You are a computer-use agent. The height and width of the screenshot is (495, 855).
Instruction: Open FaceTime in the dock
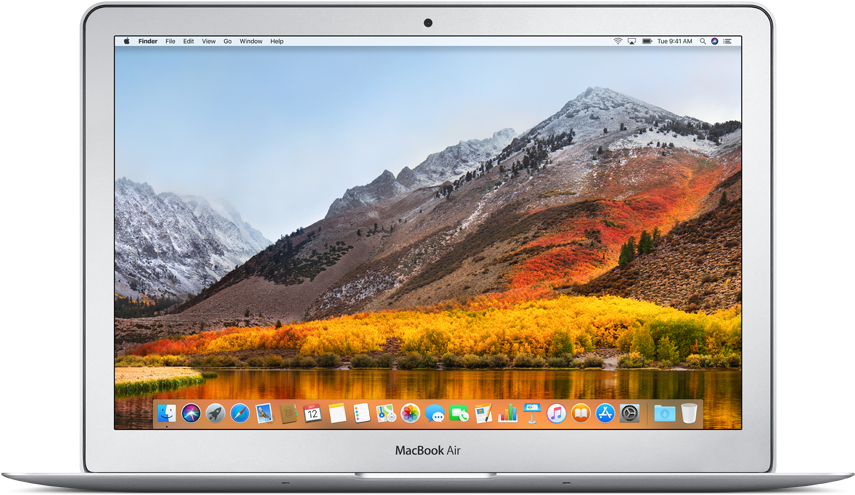[459, 413]
